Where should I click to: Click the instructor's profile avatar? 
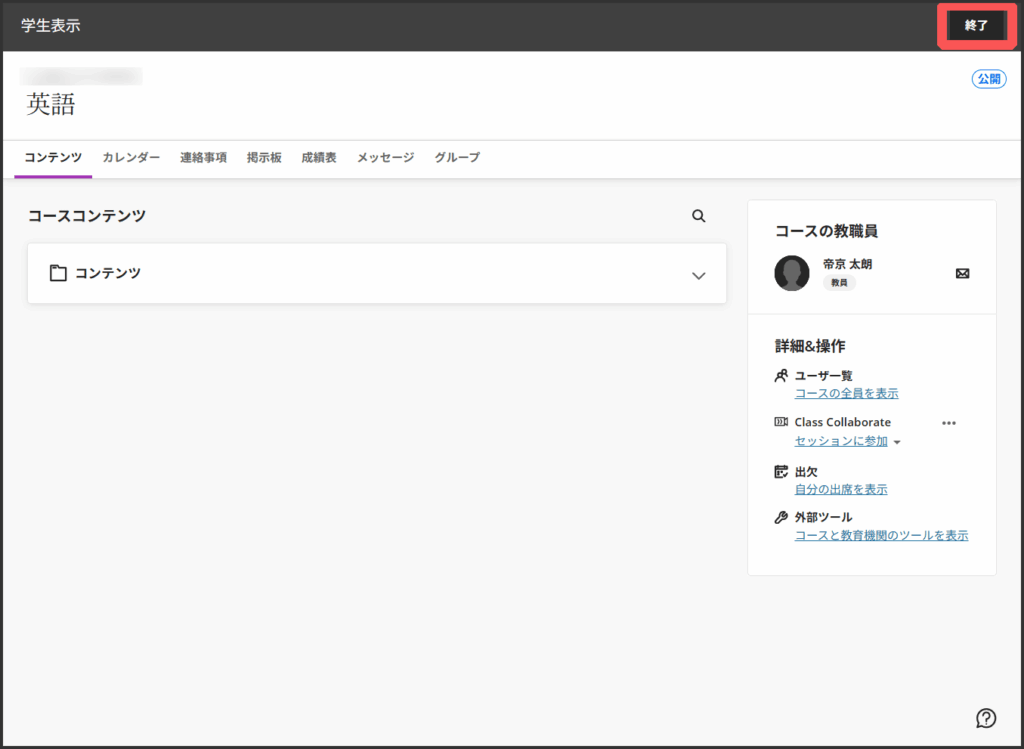792,273
